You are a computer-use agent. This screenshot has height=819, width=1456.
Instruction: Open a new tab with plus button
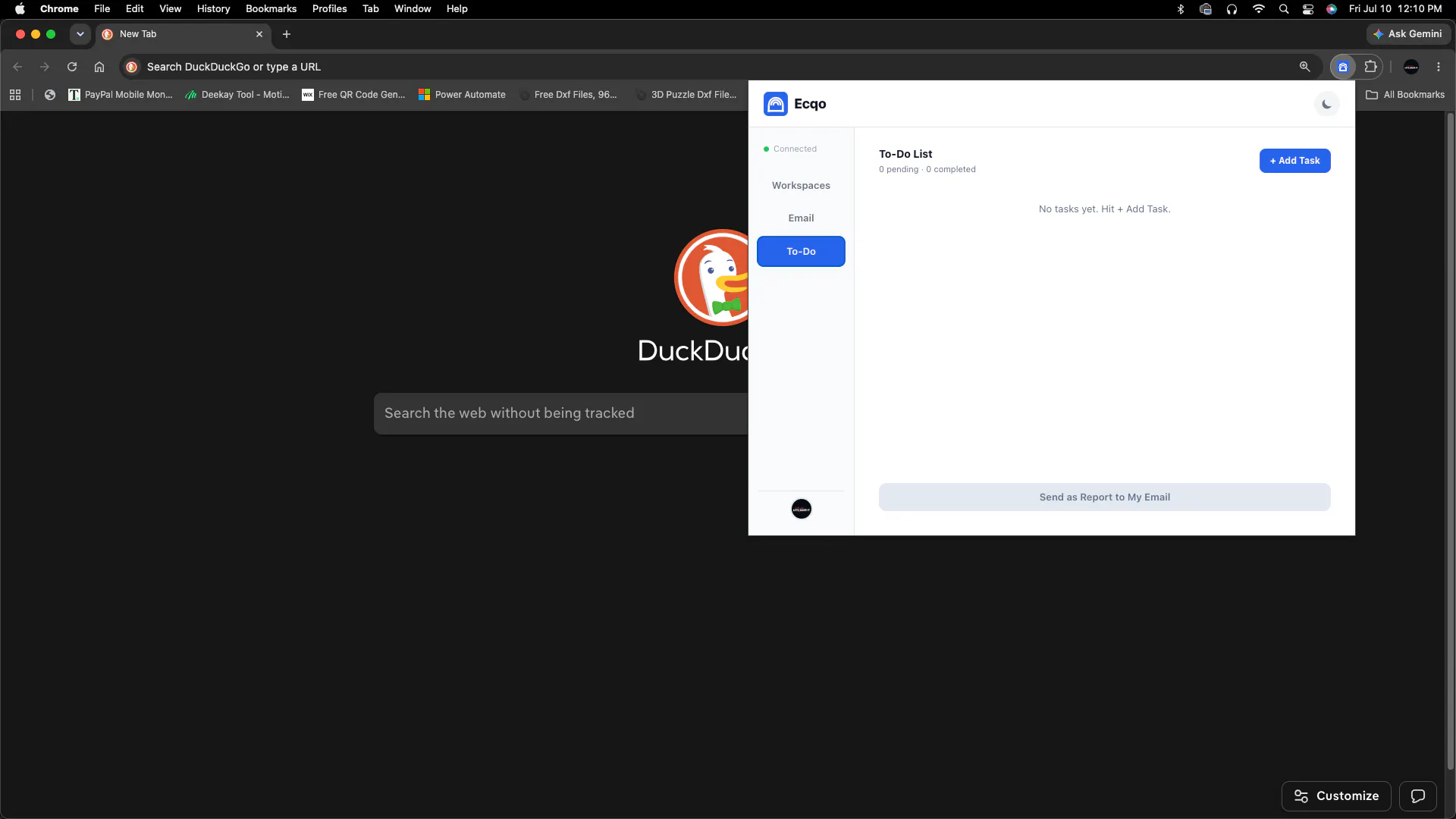click(287, 34)
